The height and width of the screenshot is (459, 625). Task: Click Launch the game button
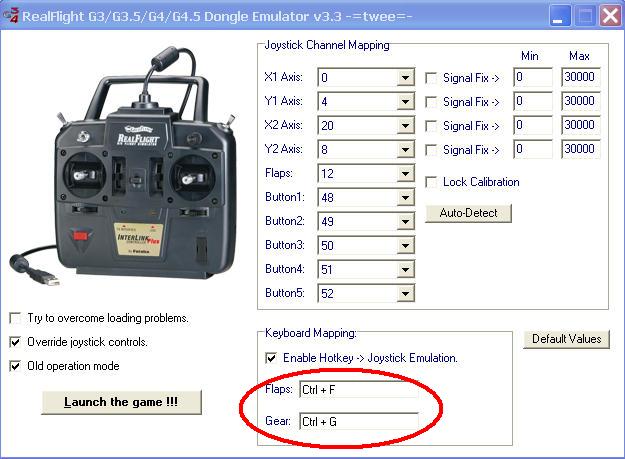[x=122, y=402]
